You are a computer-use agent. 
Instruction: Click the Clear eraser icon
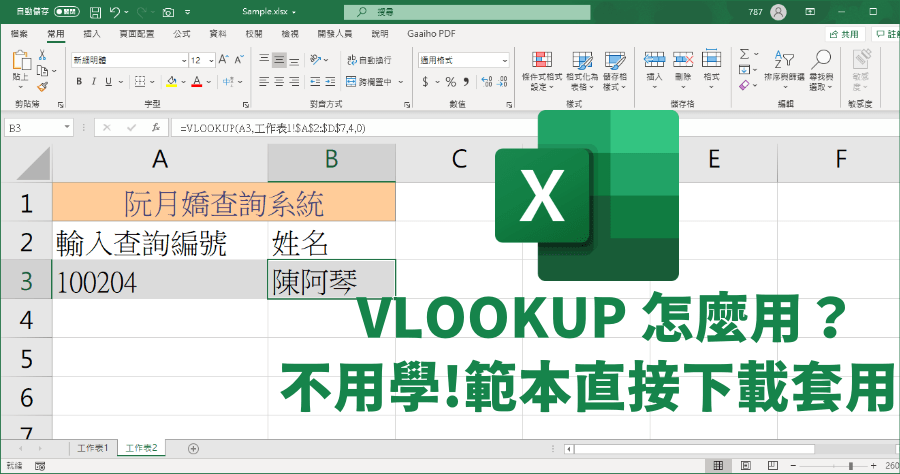coord(744,85)
